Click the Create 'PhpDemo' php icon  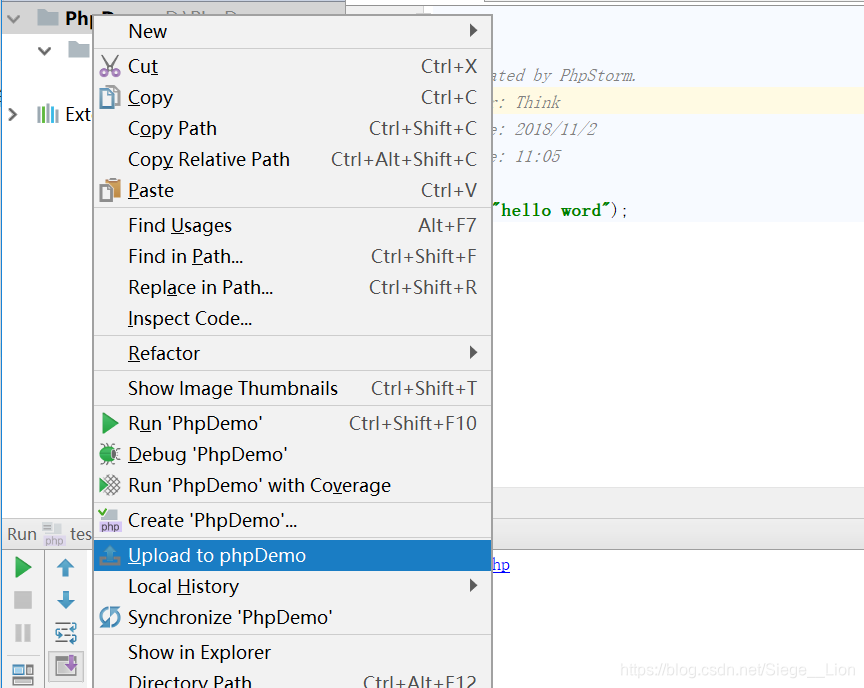coord(110,521)
